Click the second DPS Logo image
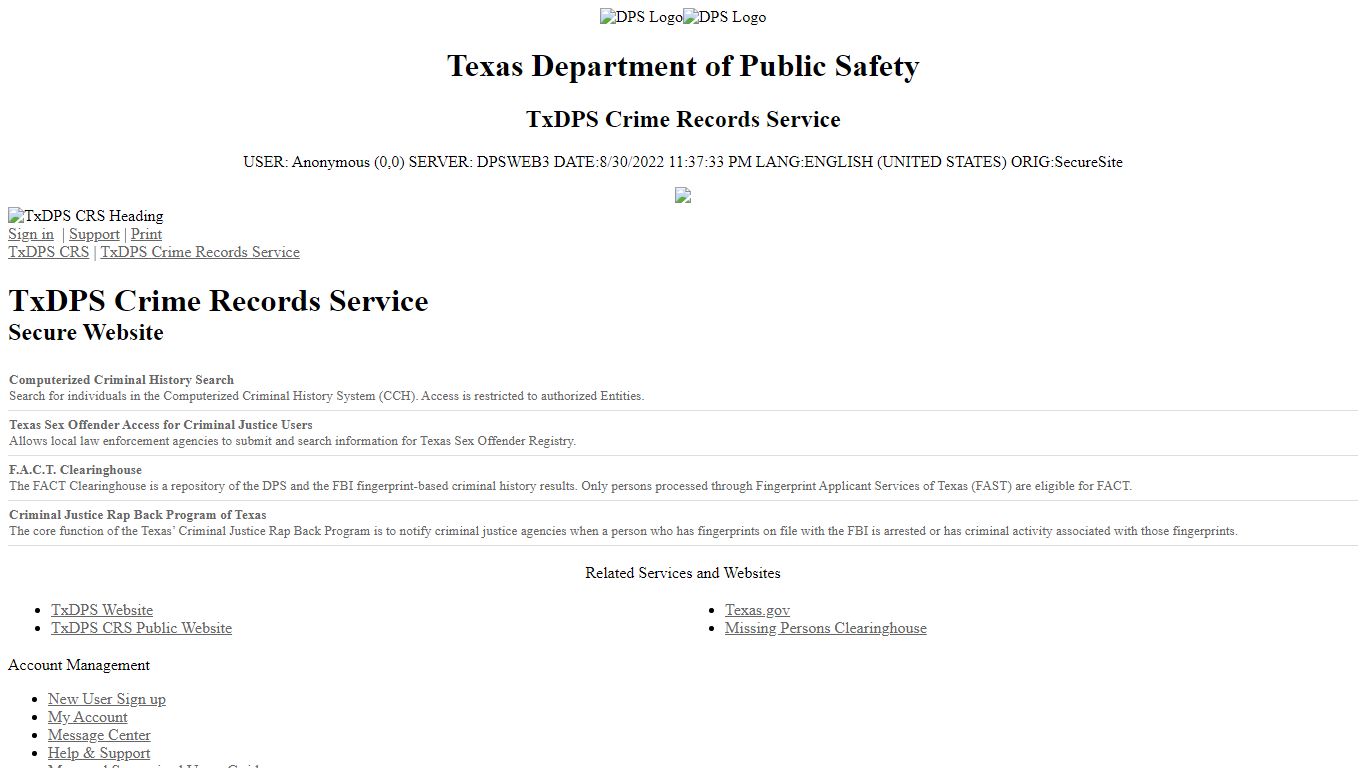This screenshot has height=768, width=1366. (x=725, y=17)
